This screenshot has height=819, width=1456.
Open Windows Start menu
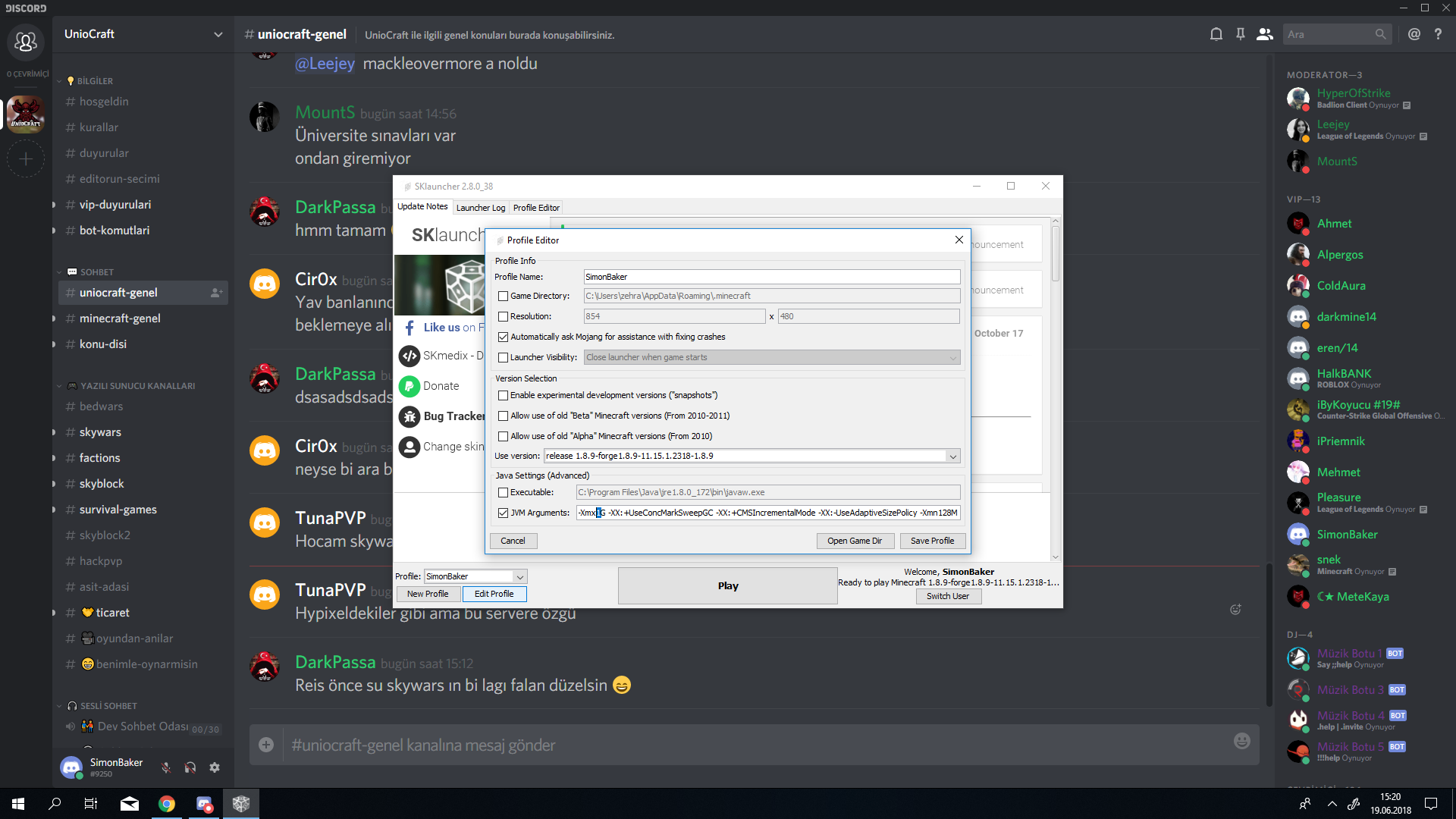tap(18, 804)
